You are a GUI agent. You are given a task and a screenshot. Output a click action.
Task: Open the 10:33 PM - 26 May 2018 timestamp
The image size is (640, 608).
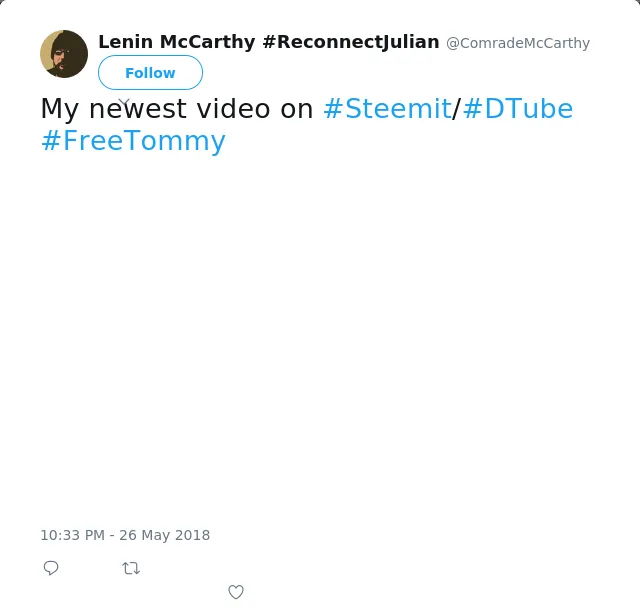pos(125,535)
